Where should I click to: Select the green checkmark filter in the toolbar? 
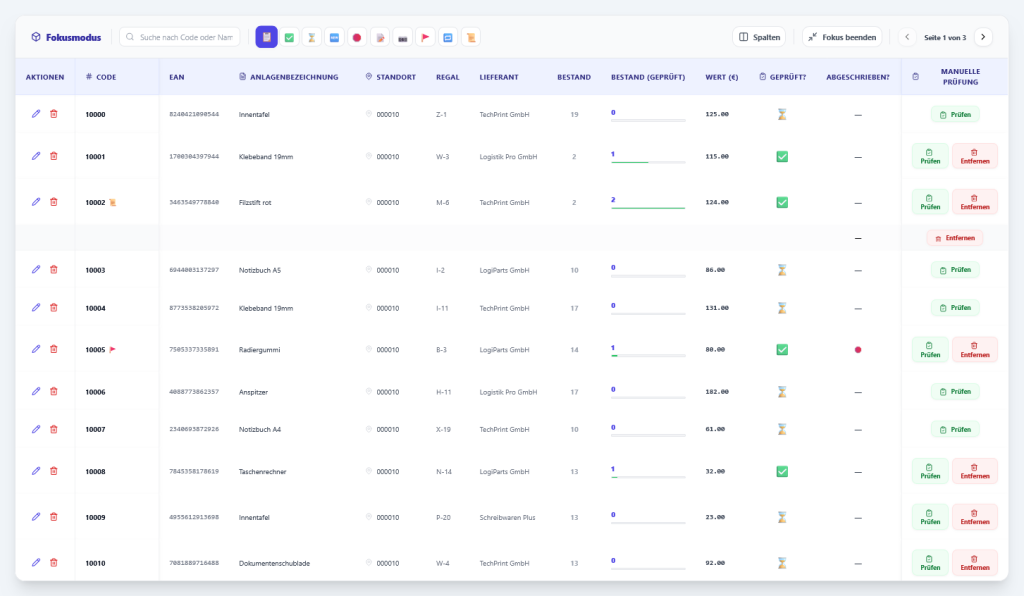click(289, 37)
